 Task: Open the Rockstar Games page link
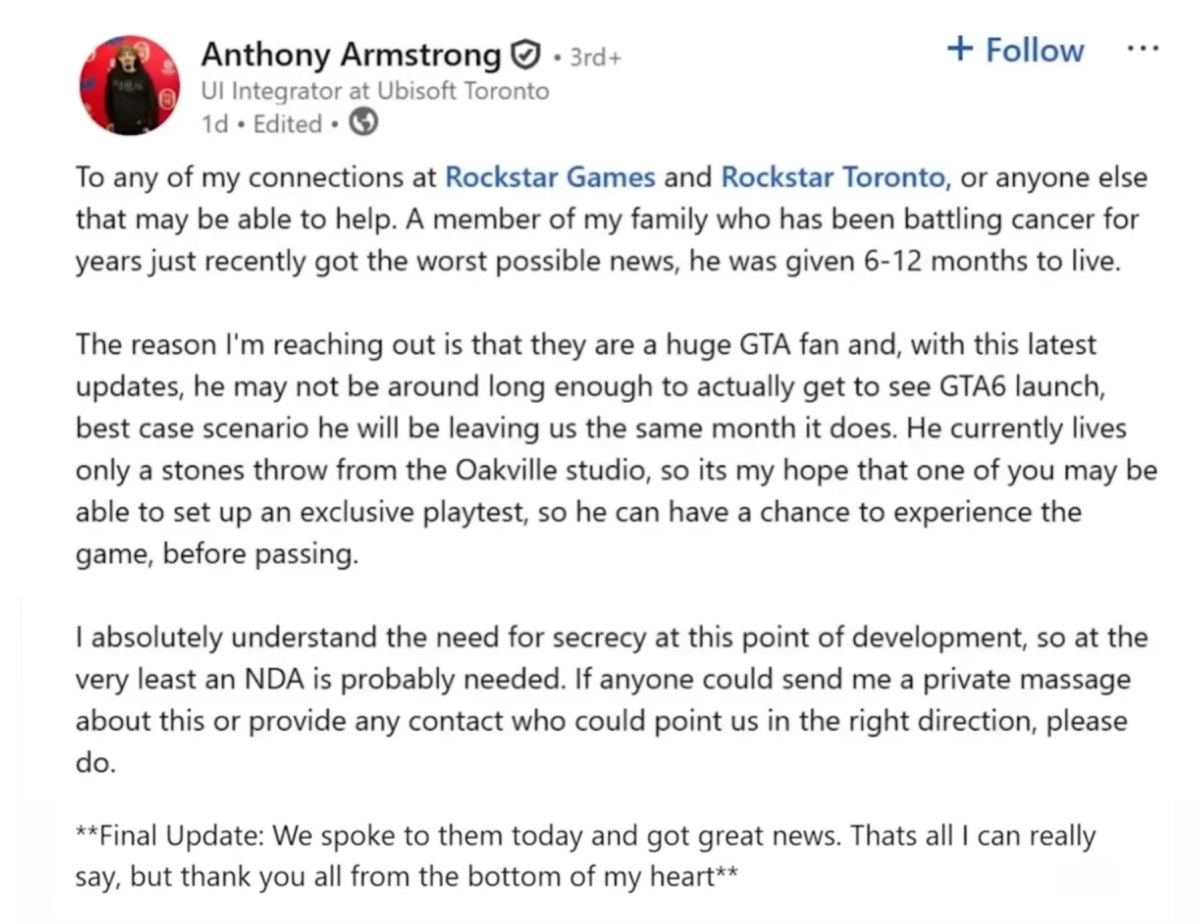549,177
